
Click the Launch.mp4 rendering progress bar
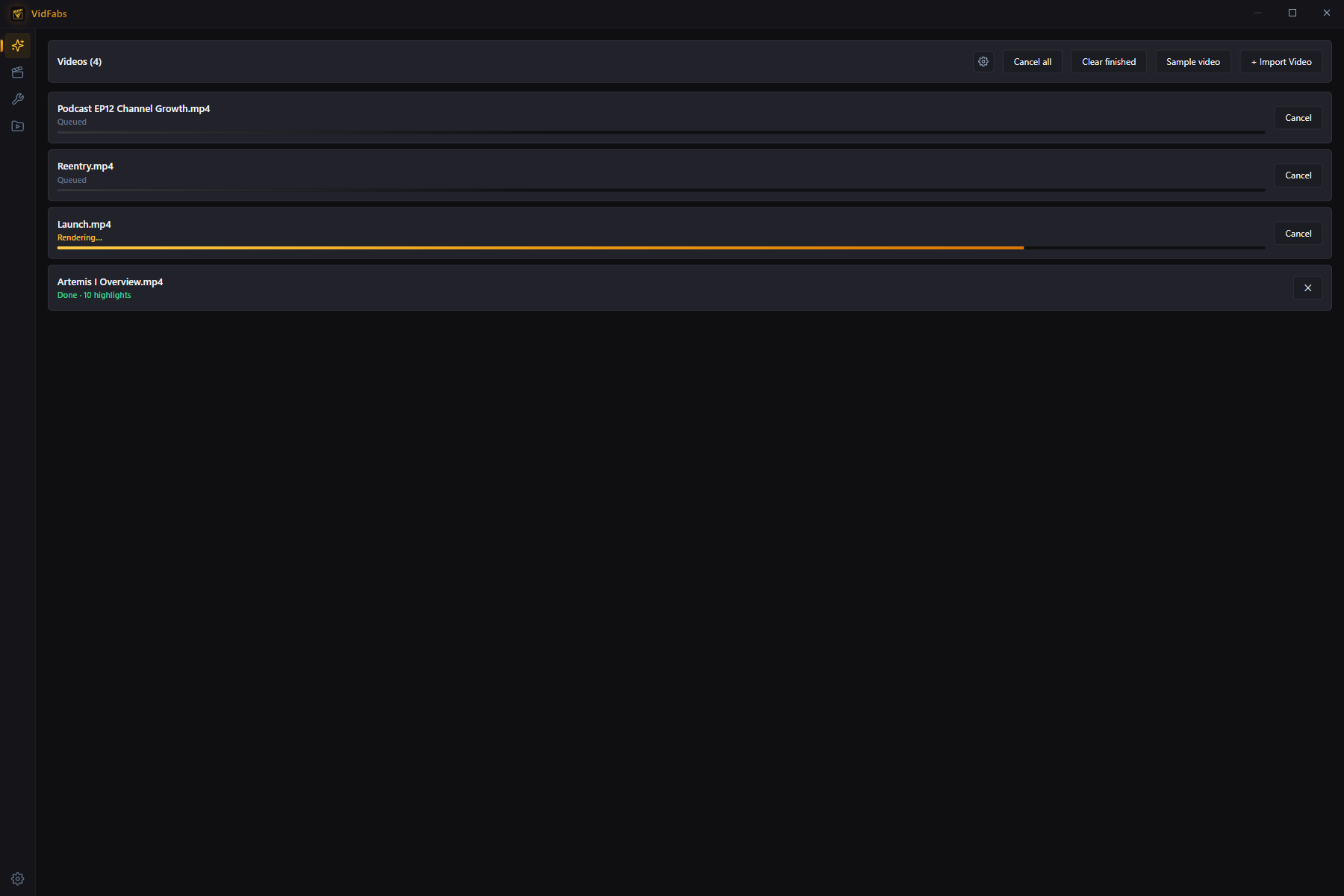(661, 248)
